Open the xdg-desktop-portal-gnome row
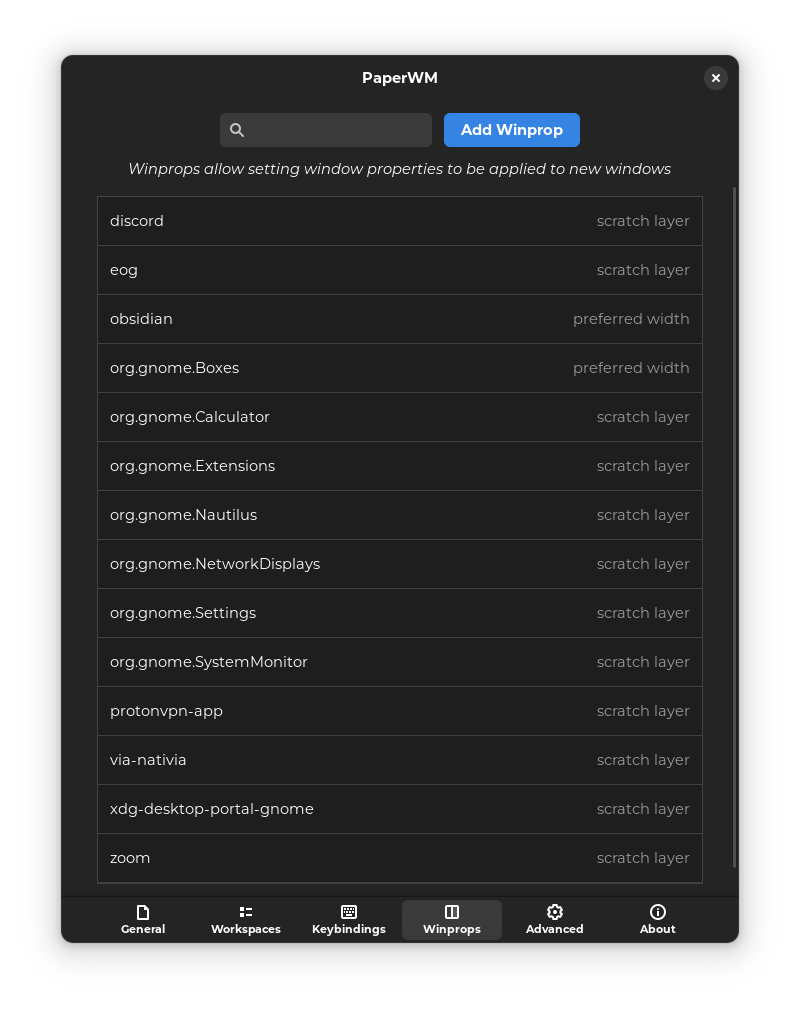This screenshot has width=800, height=1010. point(399,808)
